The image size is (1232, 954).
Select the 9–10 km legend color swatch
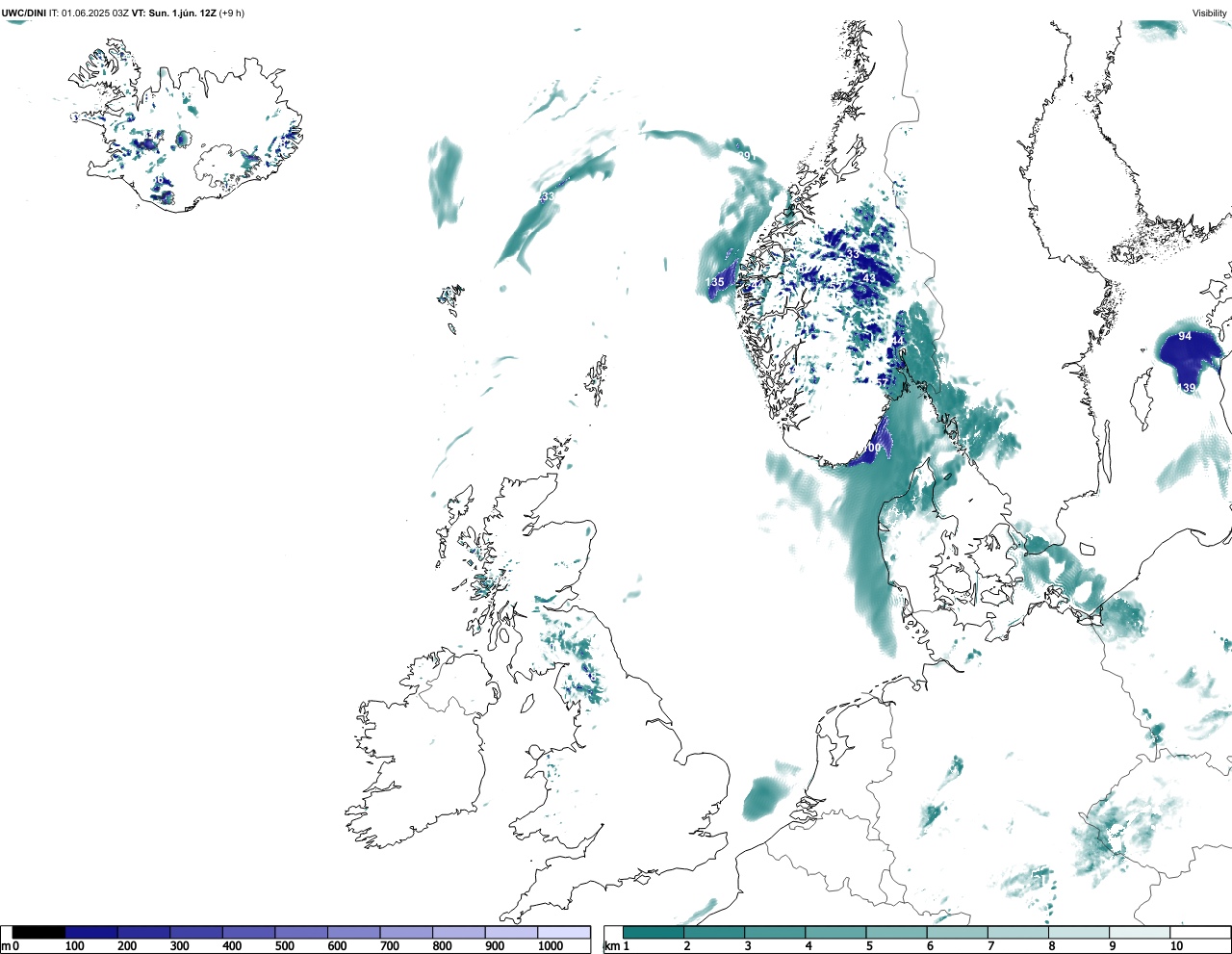click(1139, 932)
